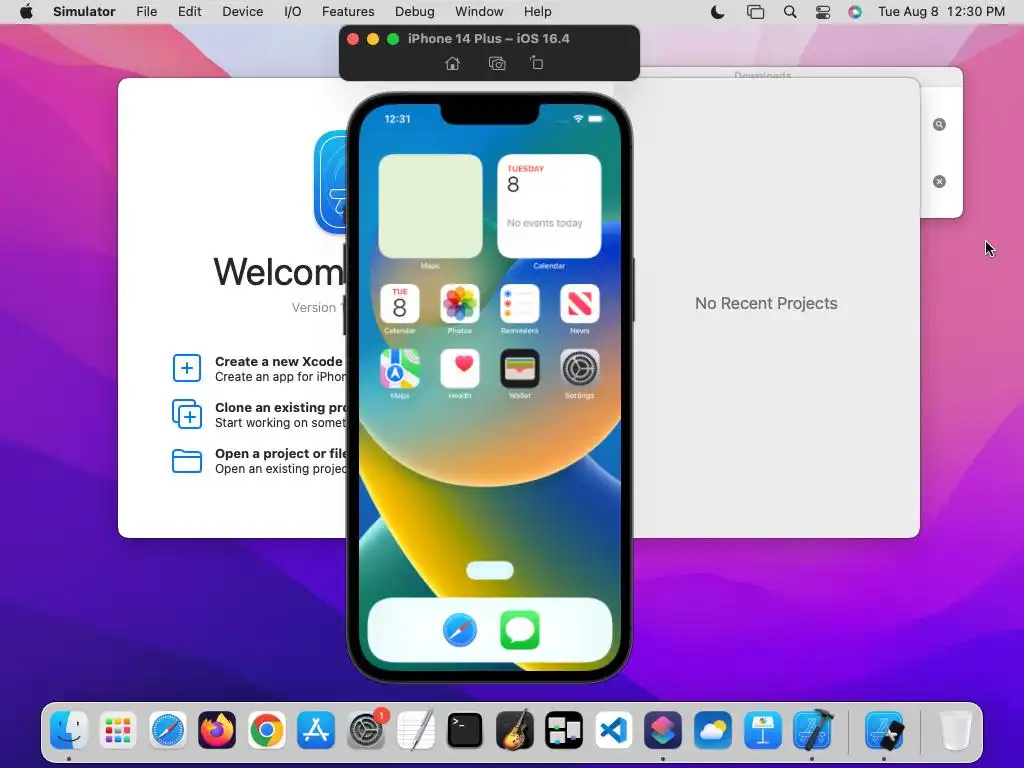Click Clone an existing project in Xcode
Screen dimensions: 1024x768
pos(259,415)
